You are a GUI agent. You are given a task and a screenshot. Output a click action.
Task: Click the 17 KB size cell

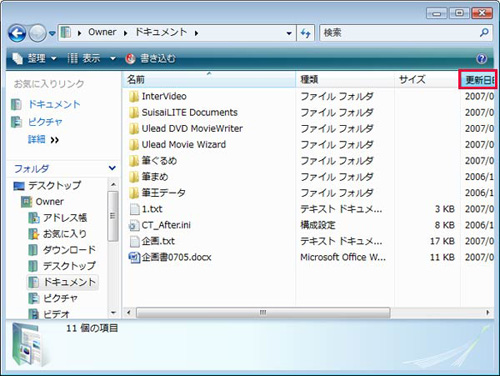click(x=442, y=241)
